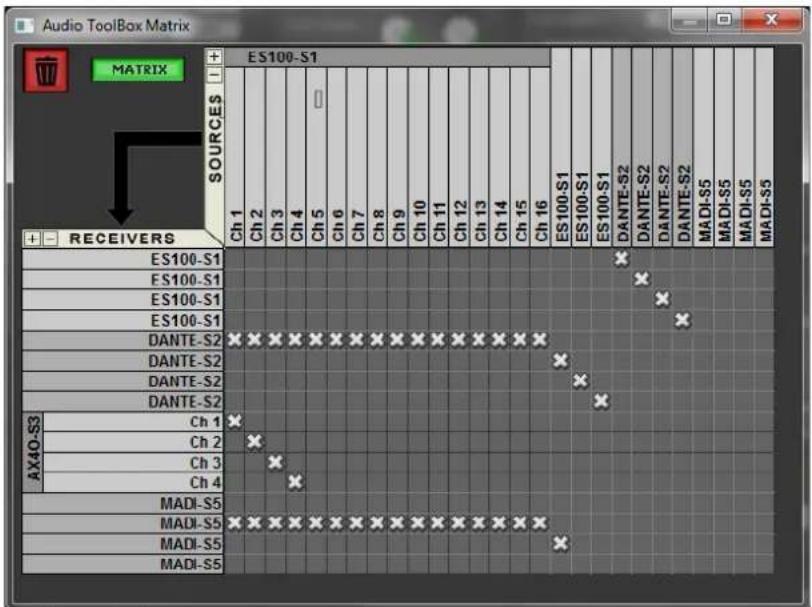Toggle the MADI-S5 row crosspoint under source Ch 2

pos(255,523)
